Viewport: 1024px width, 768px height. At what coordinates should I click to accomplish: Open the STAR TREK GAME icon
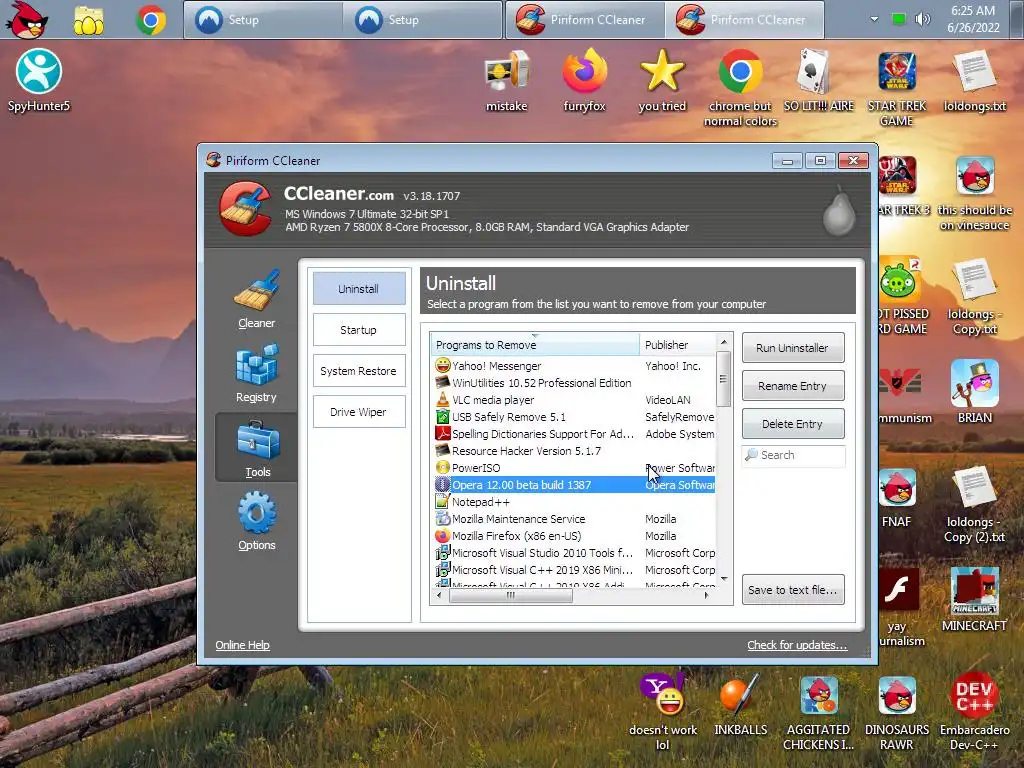pos(897,87)
